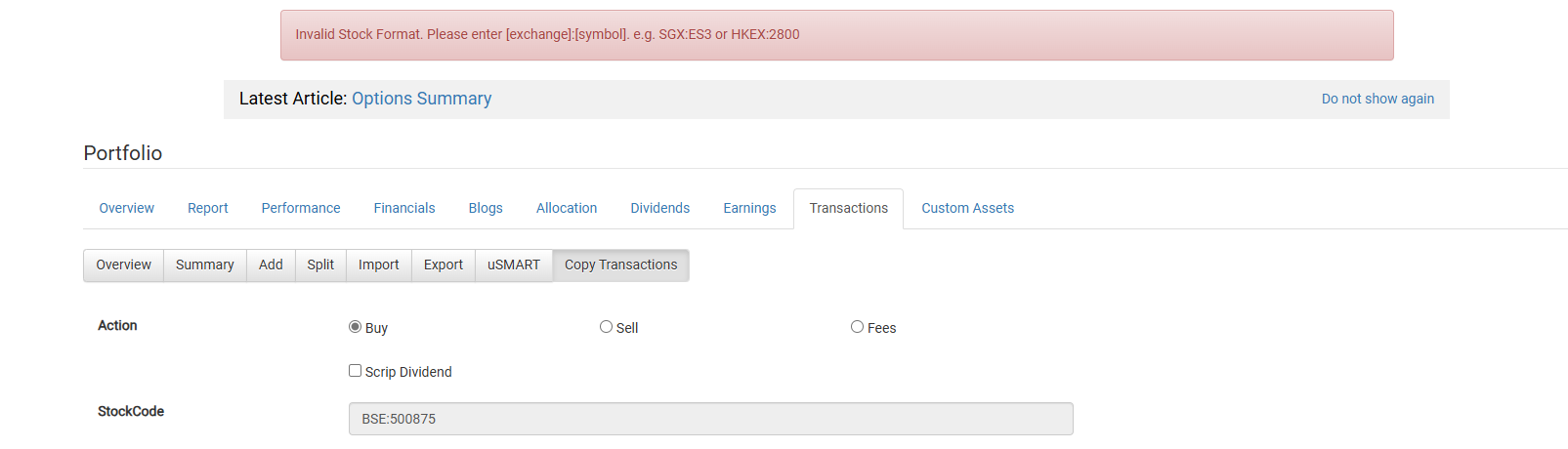Screen dimensions: 1568x449
Task: Go to the Performance tab
Action: tap(301, 208)
